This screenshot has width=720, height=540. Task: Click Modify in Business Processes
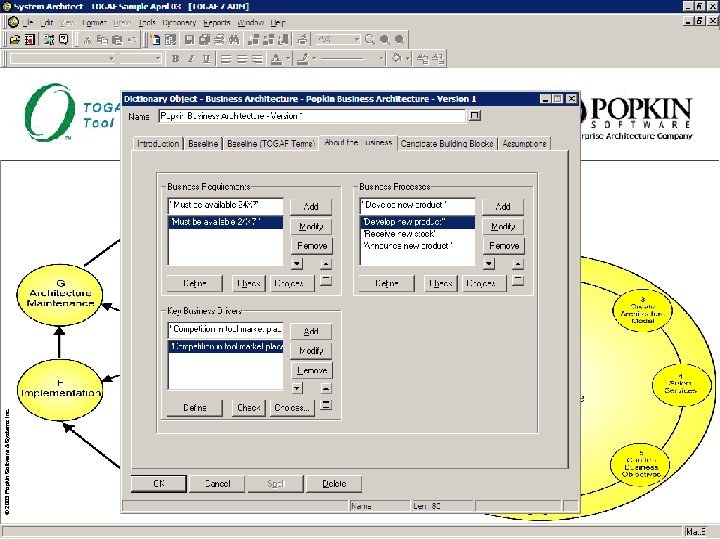[x=503, y=226]
